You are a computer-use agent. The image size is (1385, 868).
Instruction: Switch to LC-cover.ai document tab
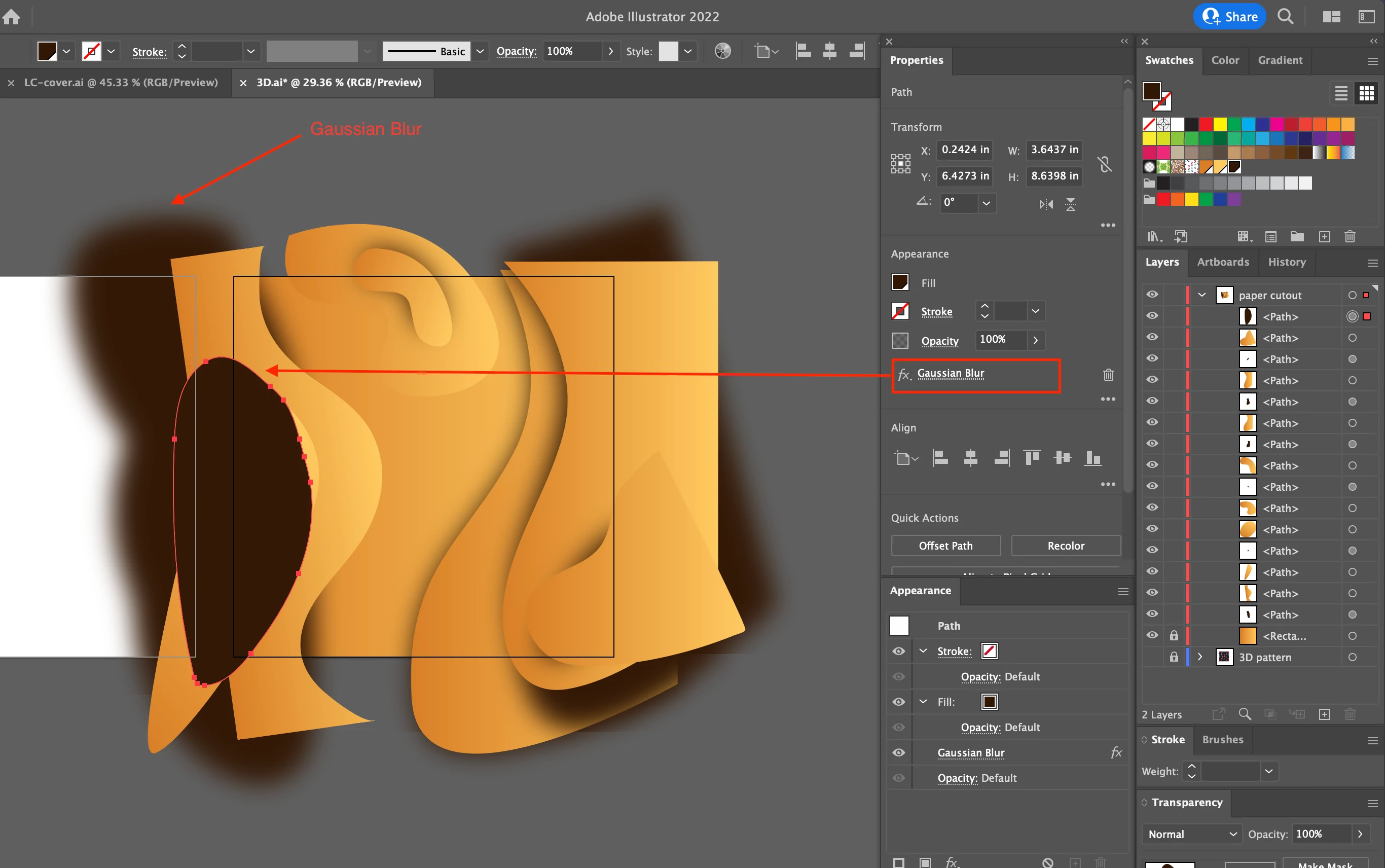[121, 83]
